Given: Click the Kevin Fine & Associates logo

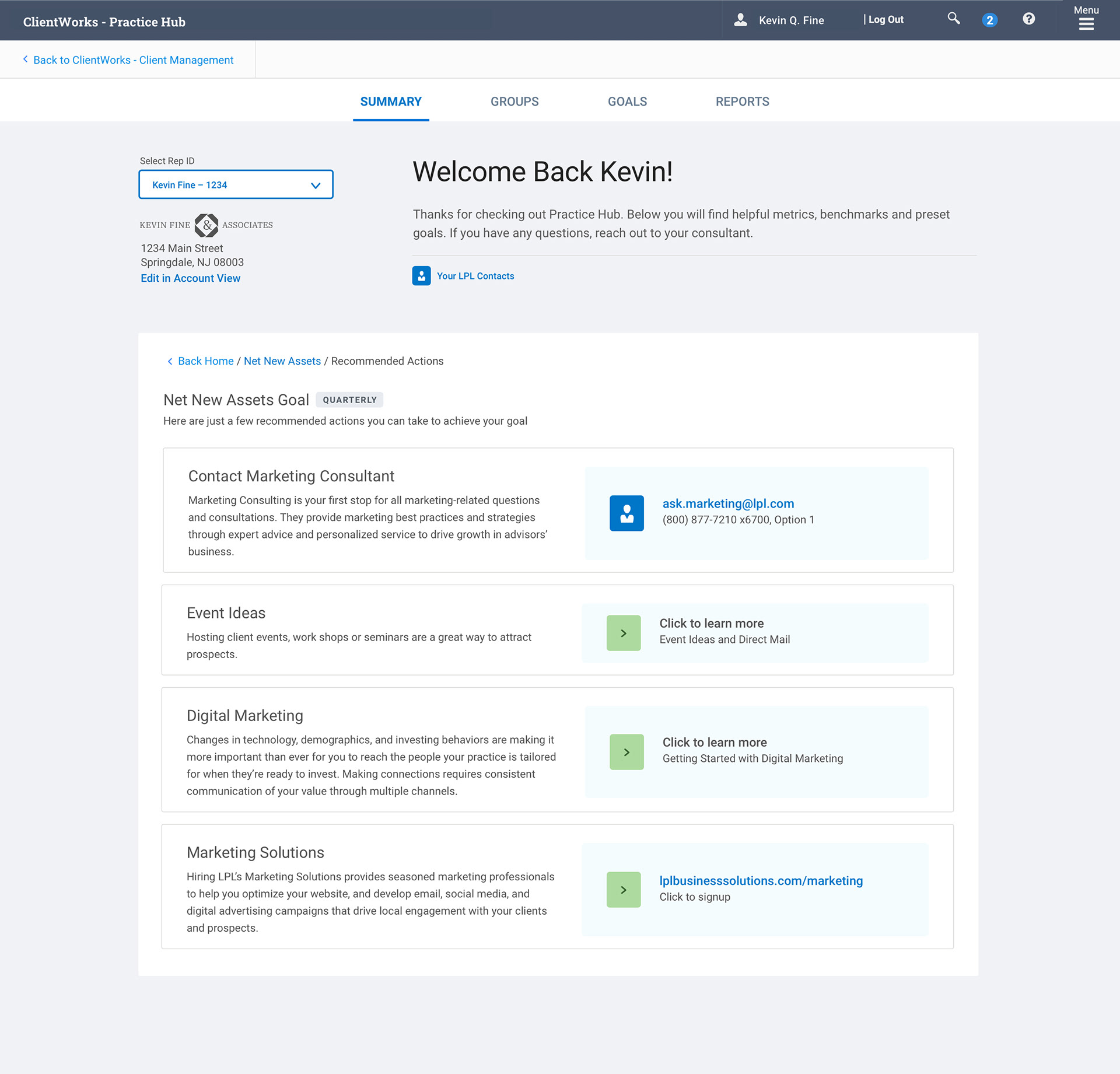Looking at the screenshot, I should pos(206,225).
